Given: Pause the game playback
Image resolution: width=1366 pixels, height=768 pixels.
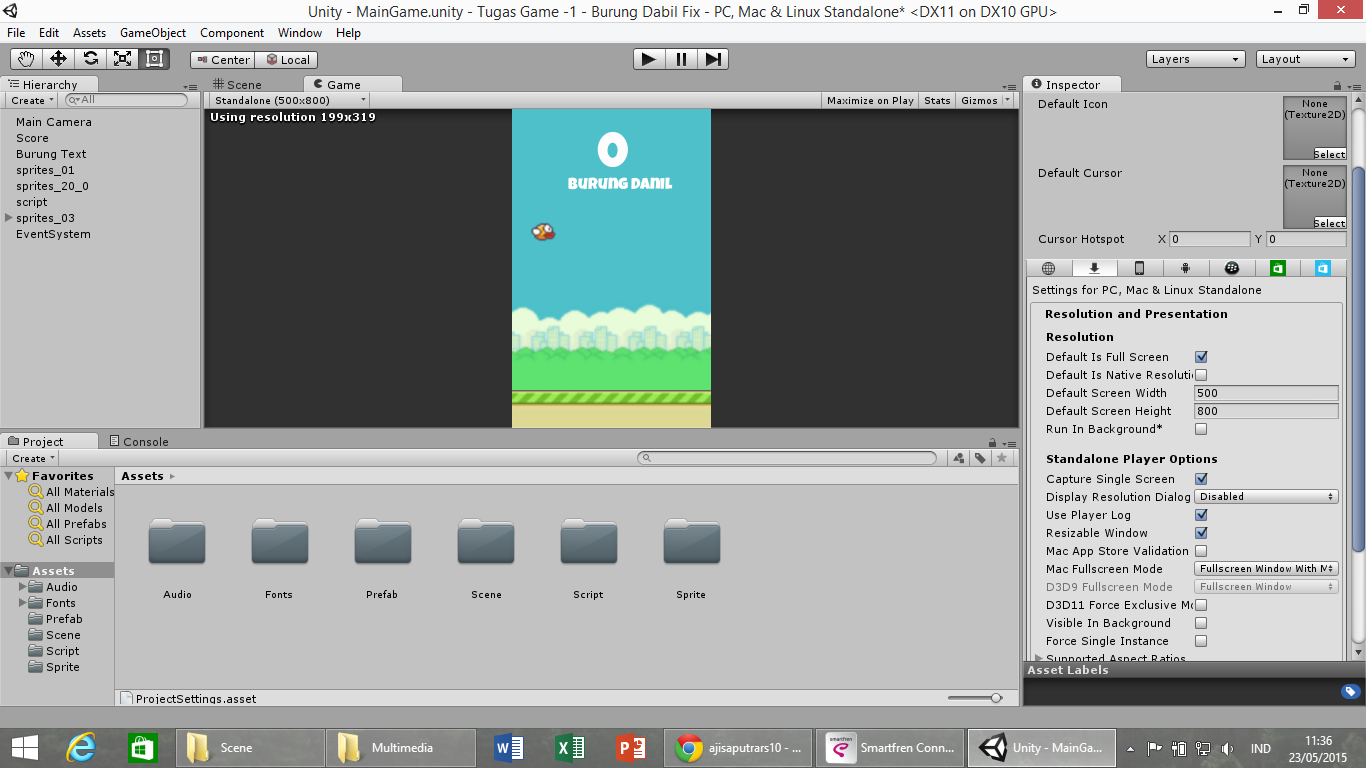Looking at the screenshot, I should click(681, 59).
